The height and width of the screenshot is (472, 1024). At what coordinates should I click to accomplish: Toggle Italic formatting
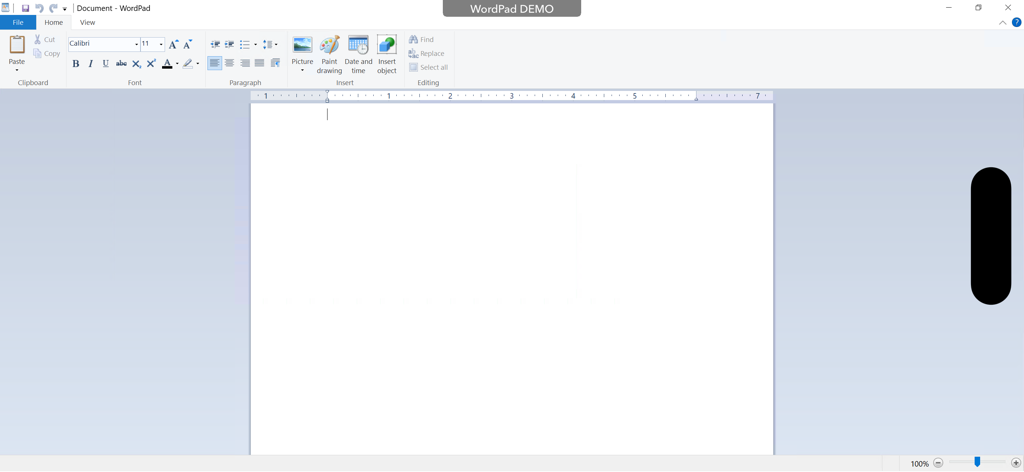pos(91,63)
